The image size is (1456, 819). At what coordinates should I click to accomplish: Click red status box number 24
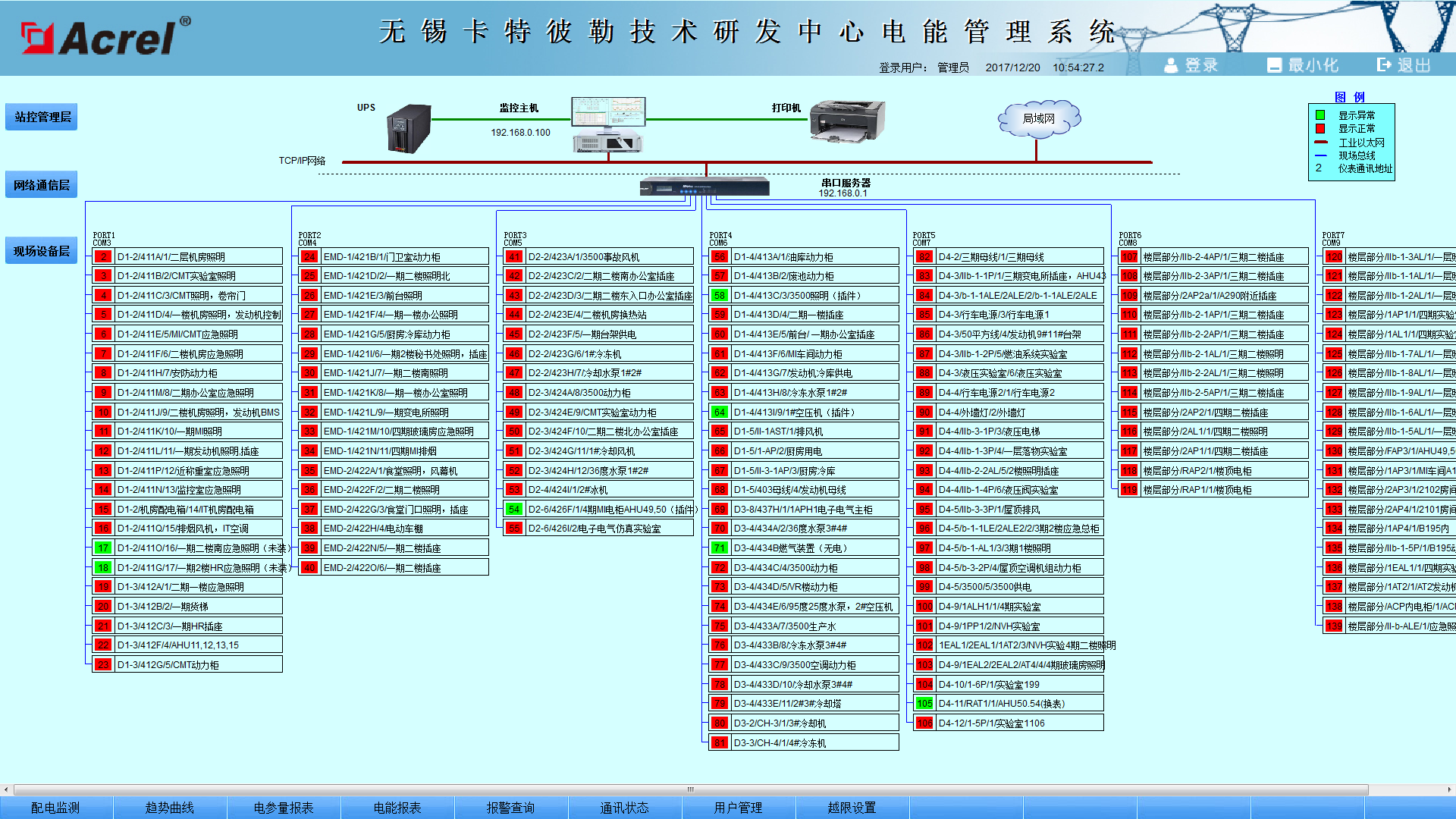click(309, 257)
